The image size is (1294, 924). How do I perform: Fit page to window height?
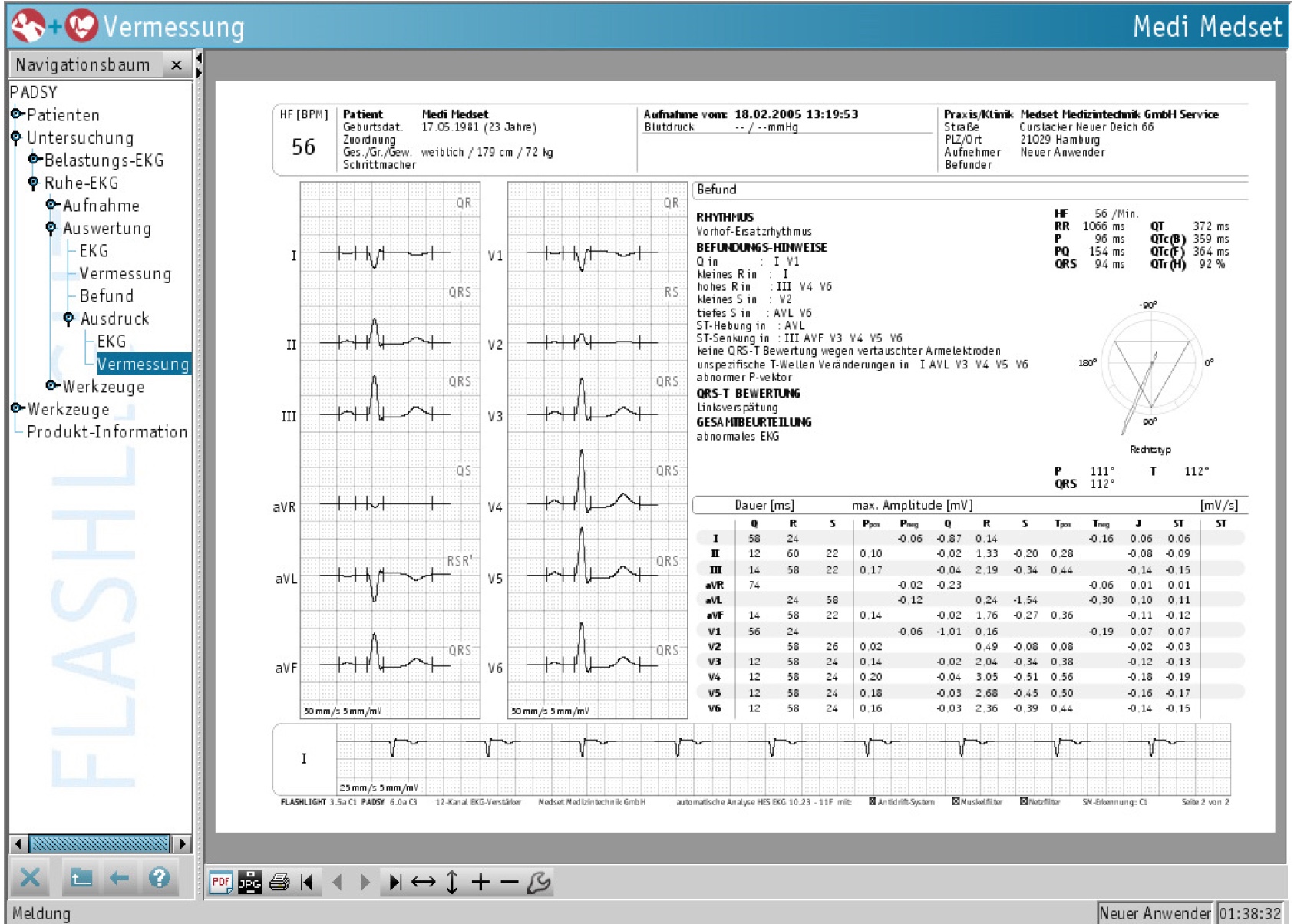click(452, 882)
